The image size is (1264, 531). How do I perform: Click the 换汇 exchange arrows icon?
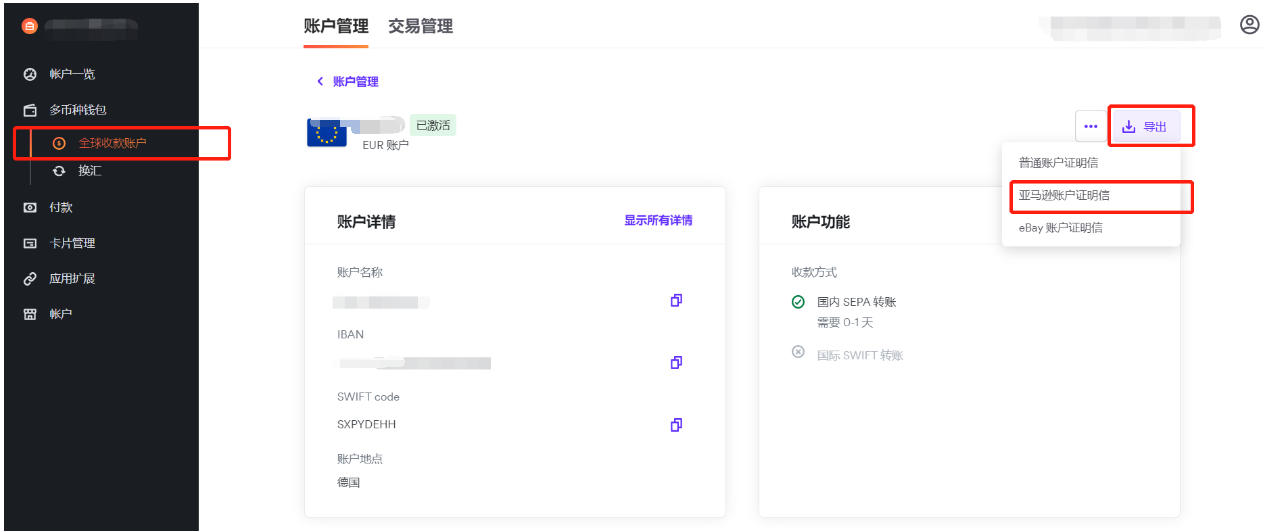tap(59, 171)
